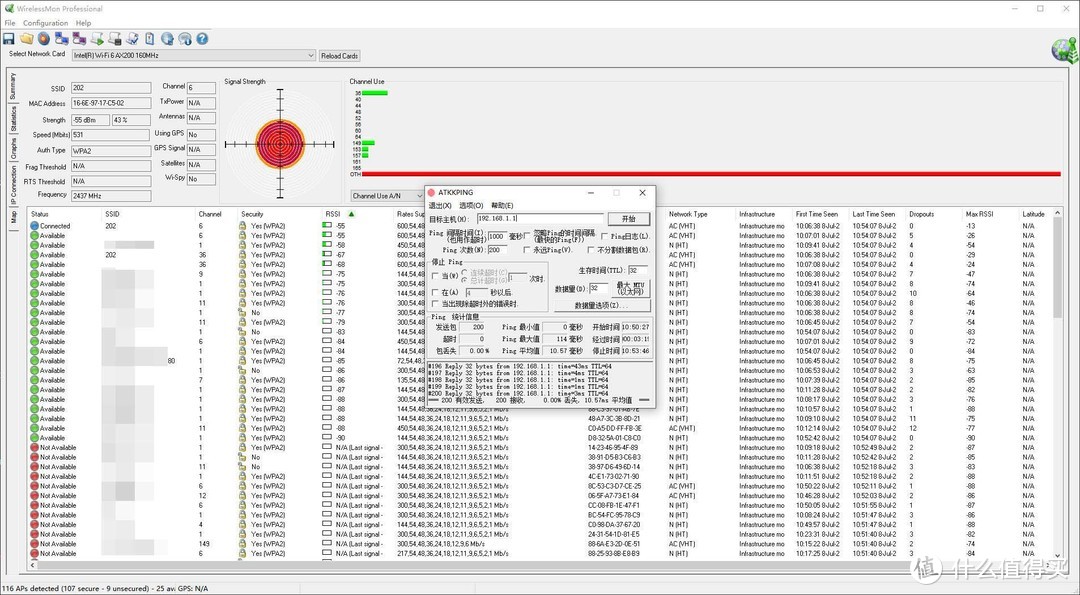Toggle the 忽略Ping的时间间隔 checkbox
The image size is (1080, 595).
[527, 236]
